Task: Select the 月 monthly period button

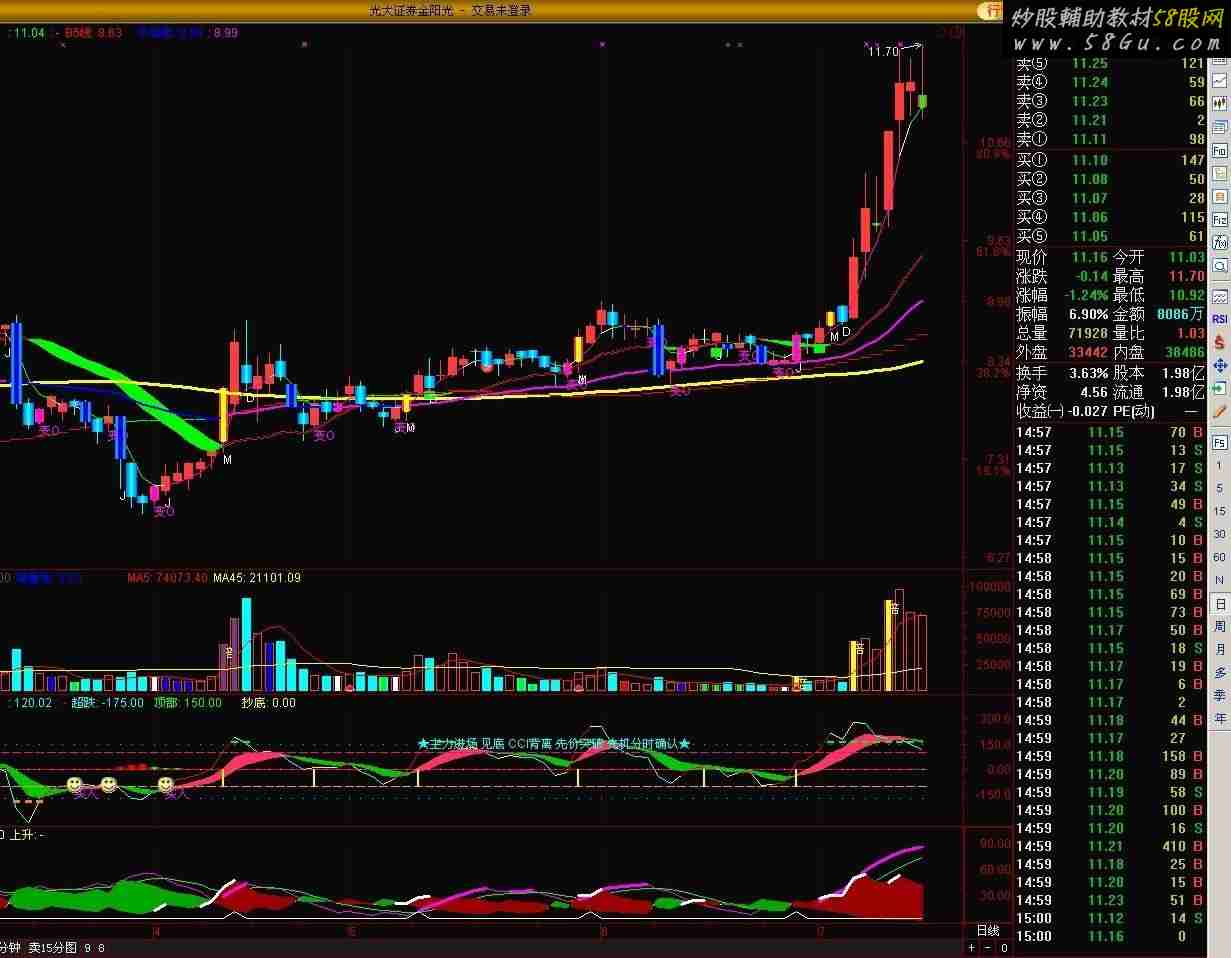Action: pos(1220,650)
